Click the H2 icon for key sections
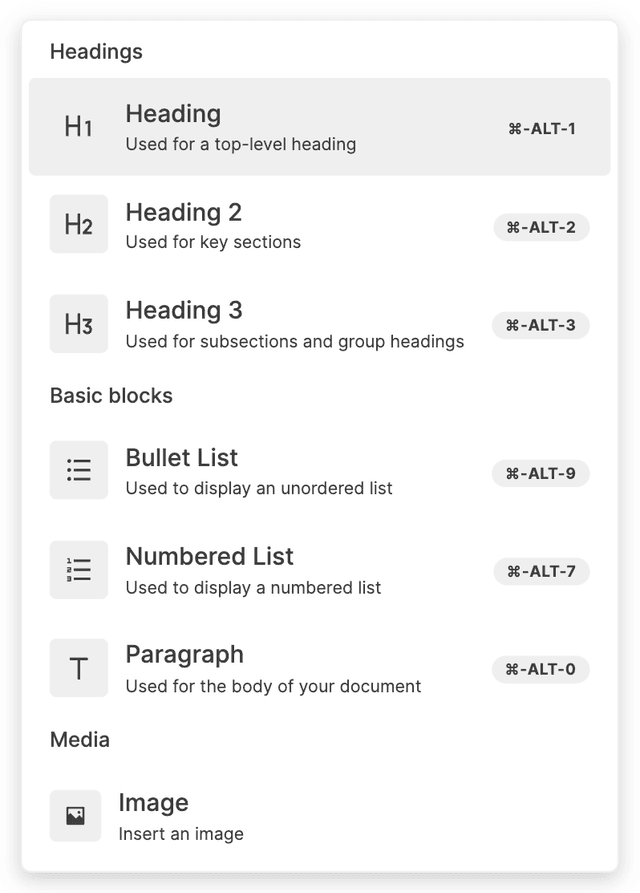Screen dimensions: 640x893 [79, 224]
